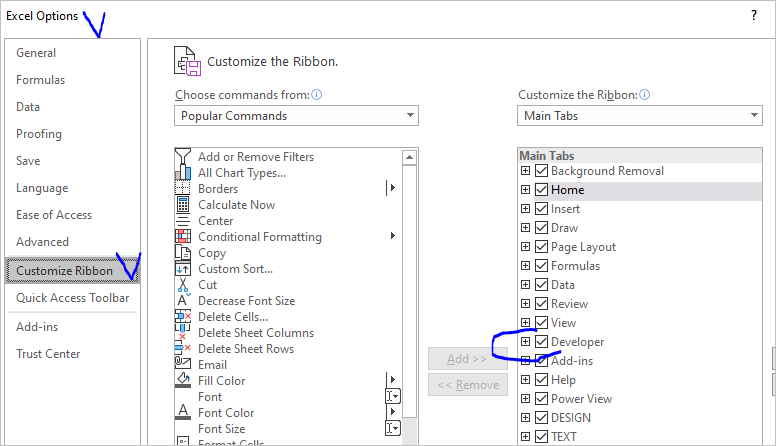The image size is (776, 446).
Task: Toggle the Page Layout tab checkbox
Action: click(x=541, y=247)
